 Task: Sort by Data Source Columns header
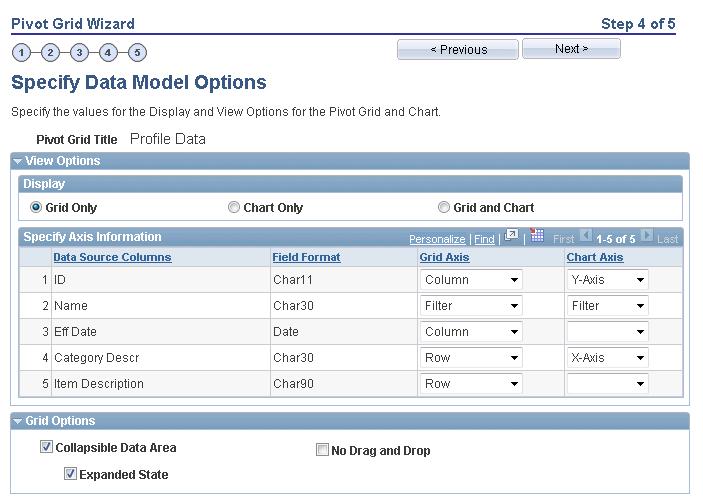[112, 257]
